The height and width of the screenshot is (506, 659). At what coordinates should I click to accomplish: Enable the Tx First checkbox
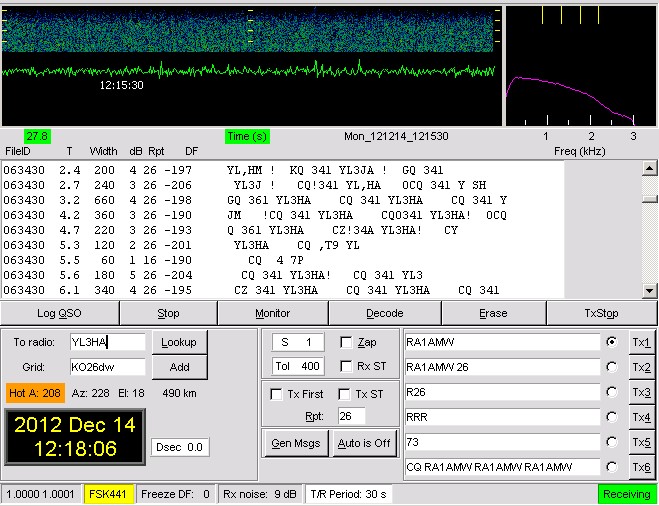coord(276,394)
